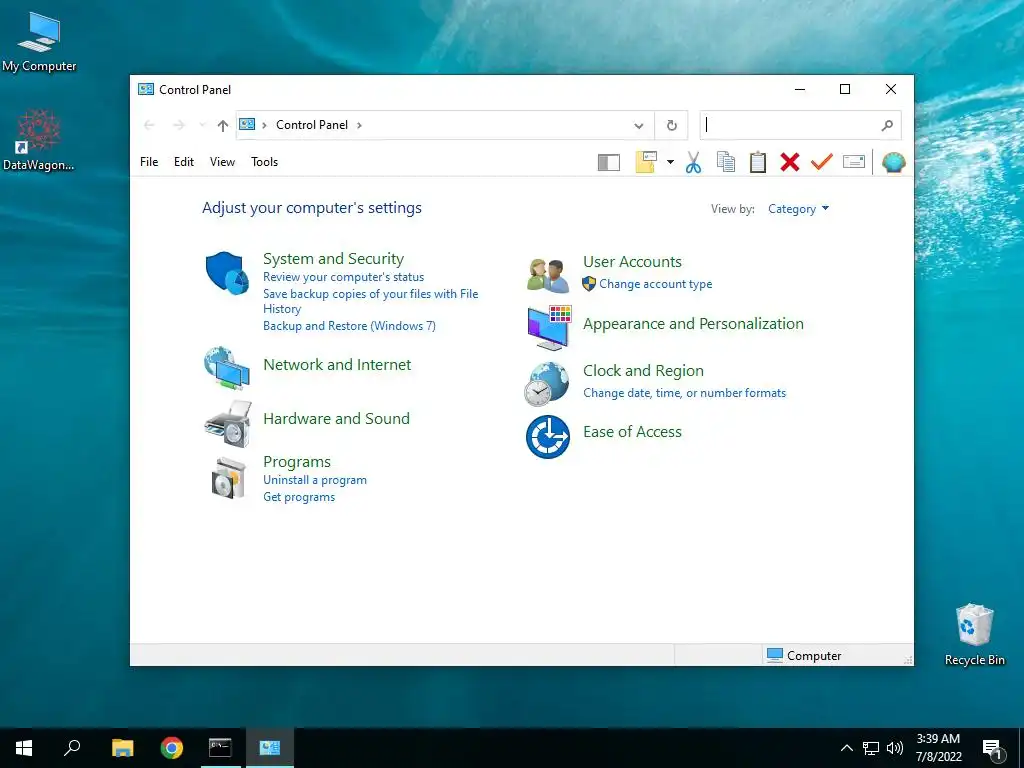Open Ease of Access category
1024x768 pixels.
coord(632,432)
